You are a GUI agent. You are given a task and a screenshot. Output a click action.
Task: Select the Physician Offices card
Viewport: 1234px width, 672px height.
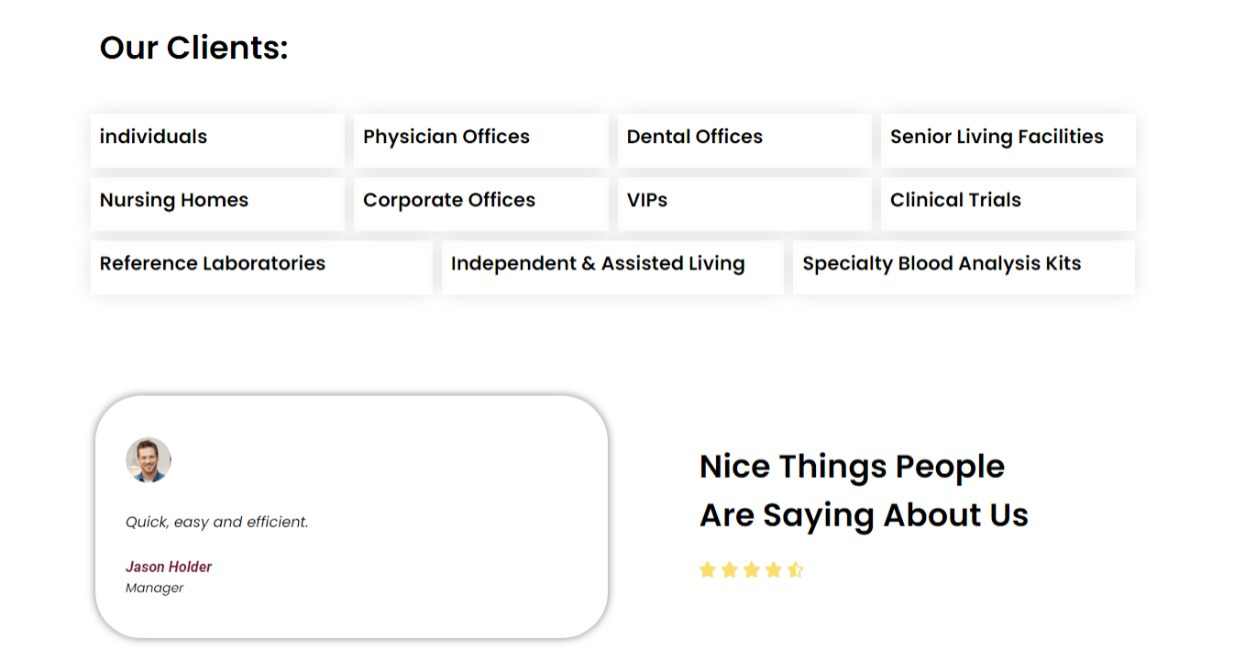tap(480, 138)
